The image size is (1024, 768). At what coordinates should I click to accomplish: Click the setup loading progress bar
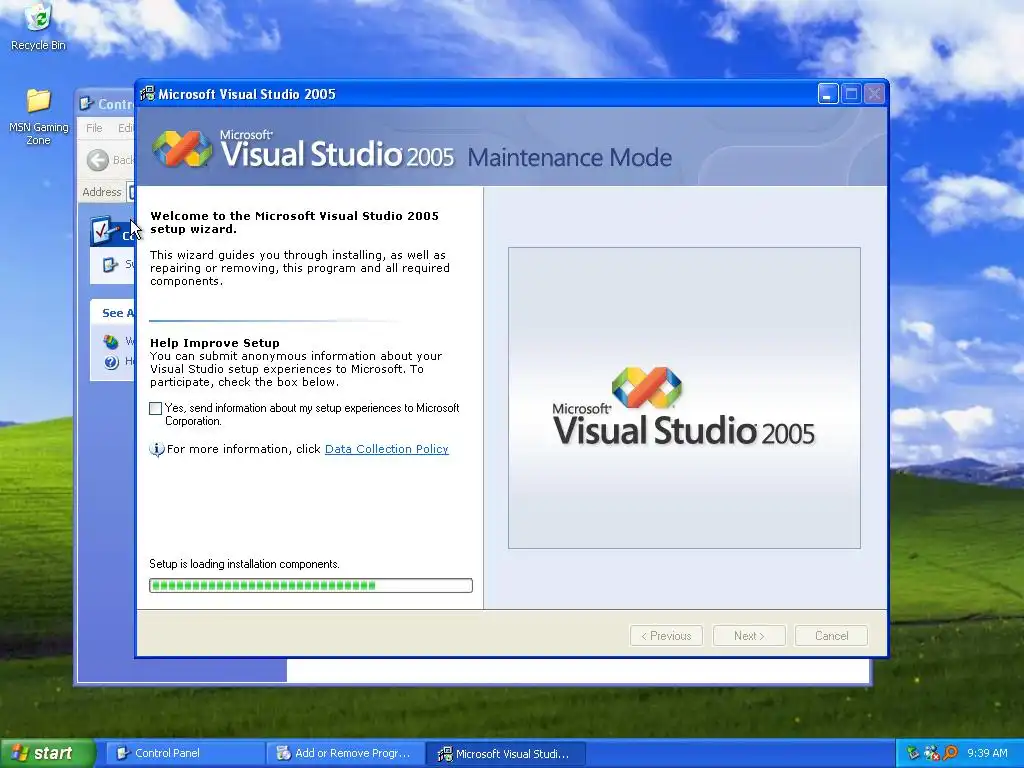(311, 586)
